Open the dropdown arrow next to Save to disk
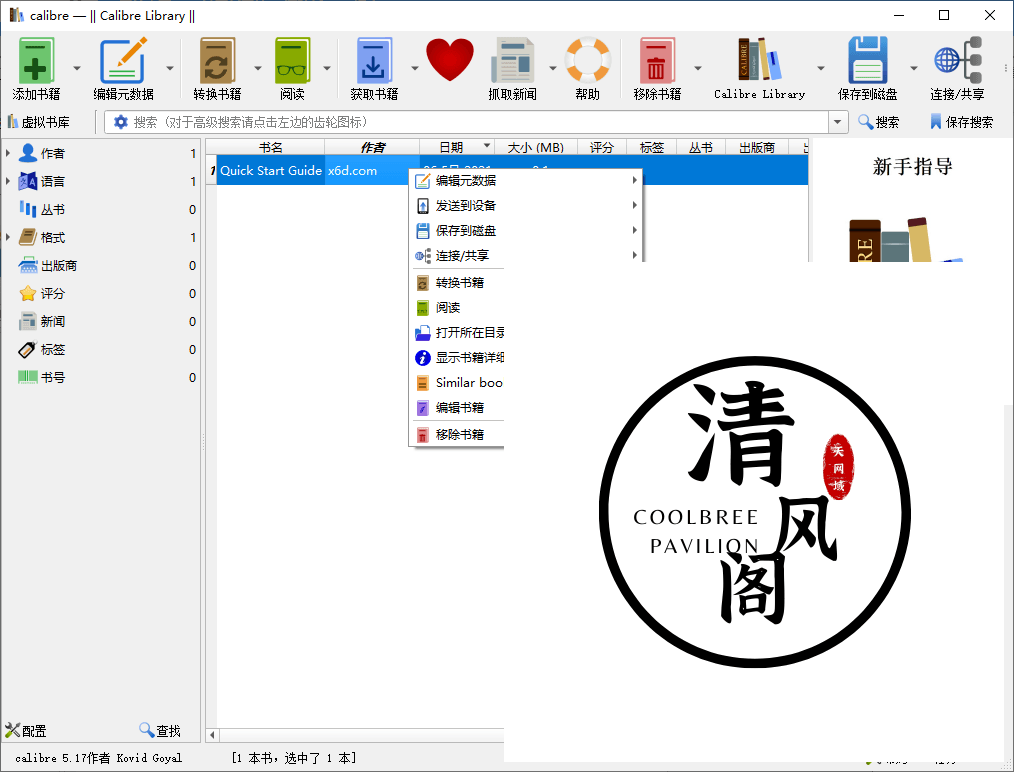The image size is (1014, 772). point(914,68)
